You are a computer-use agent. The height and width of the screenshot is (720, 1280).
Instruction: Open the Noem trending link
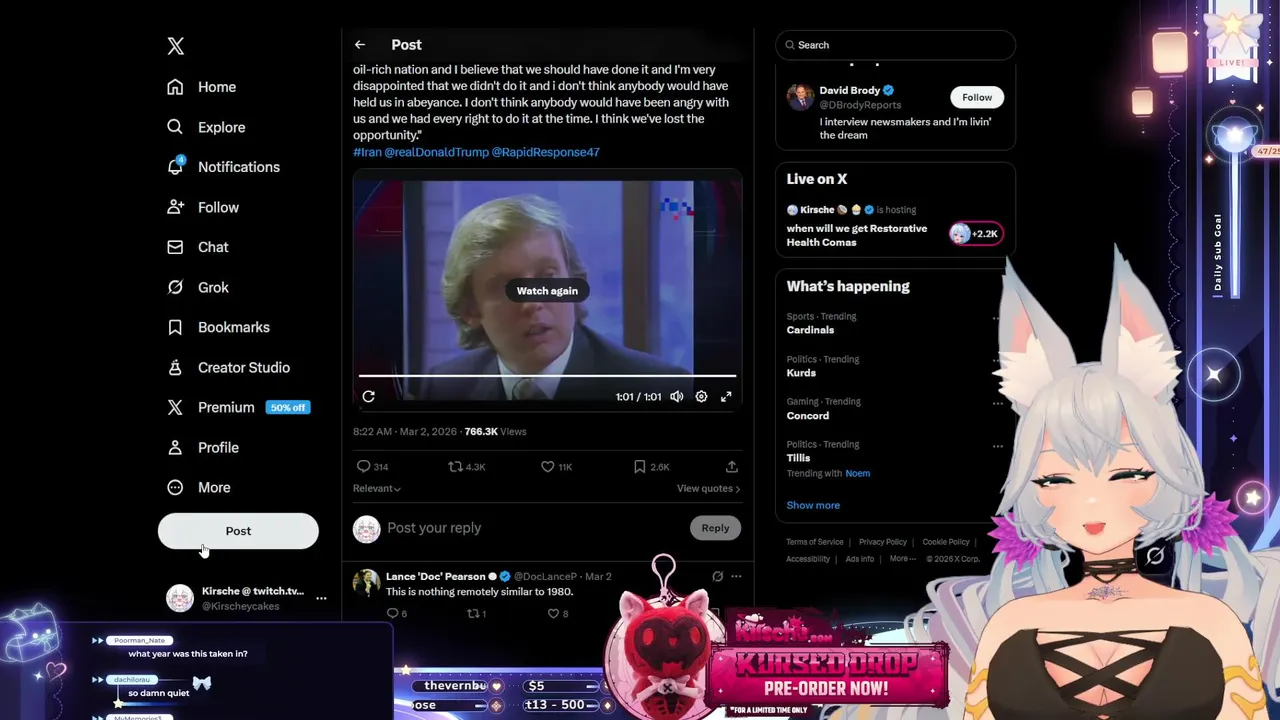[857, 474]
